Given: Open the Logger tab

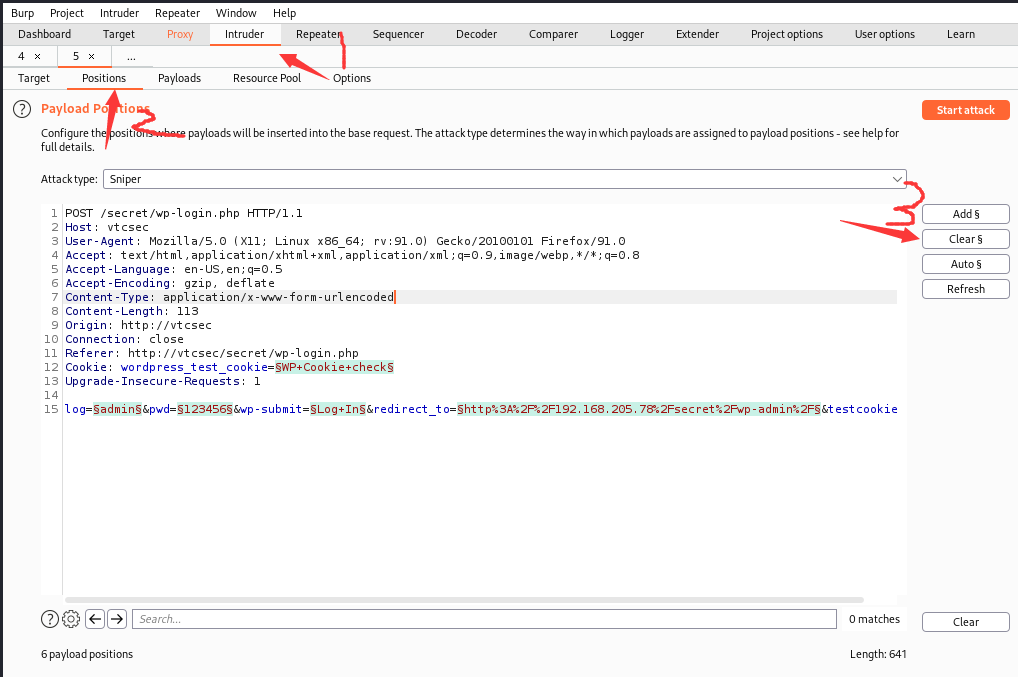Looking at the screenshot, I should tap(627, 34).
